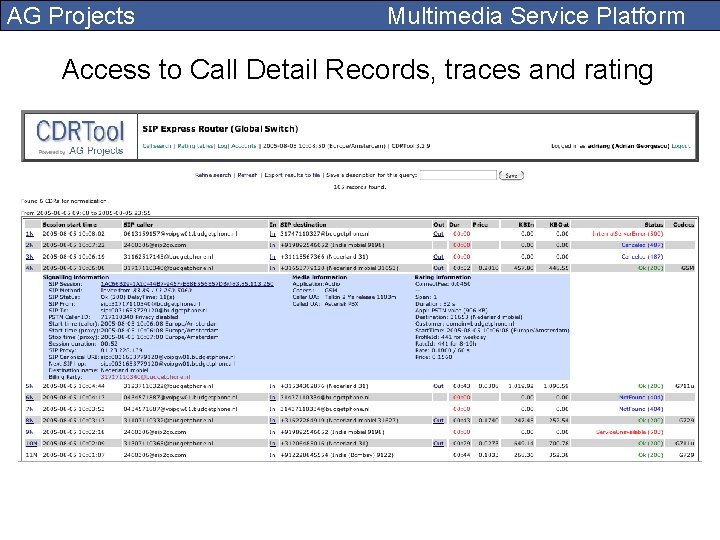Viewport: 720px width, 540px height.
Task: Click the Out link of row 10h
Action: 439,444
